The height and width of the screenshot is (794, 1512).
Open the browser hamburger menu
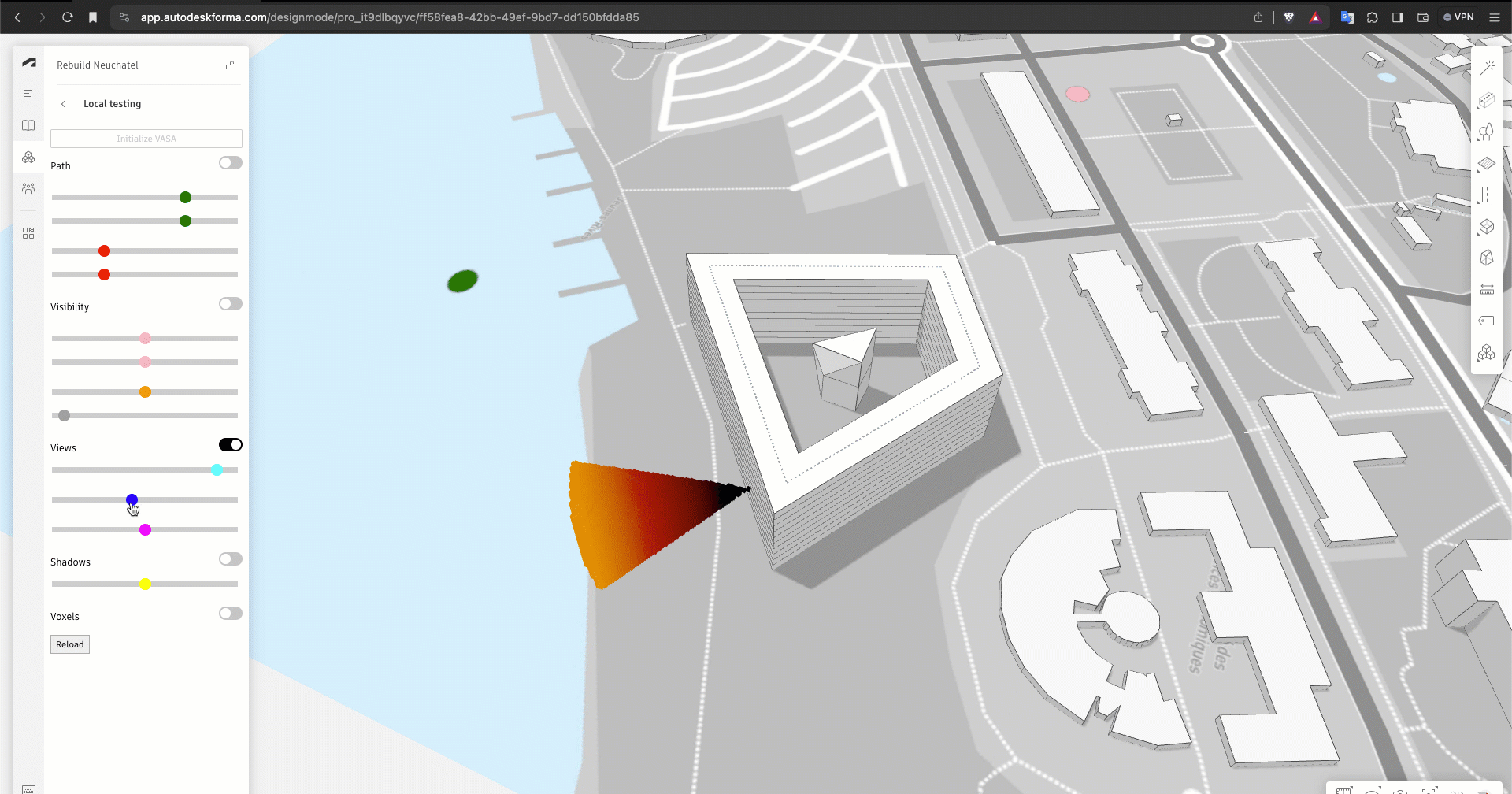[1494, 17]
